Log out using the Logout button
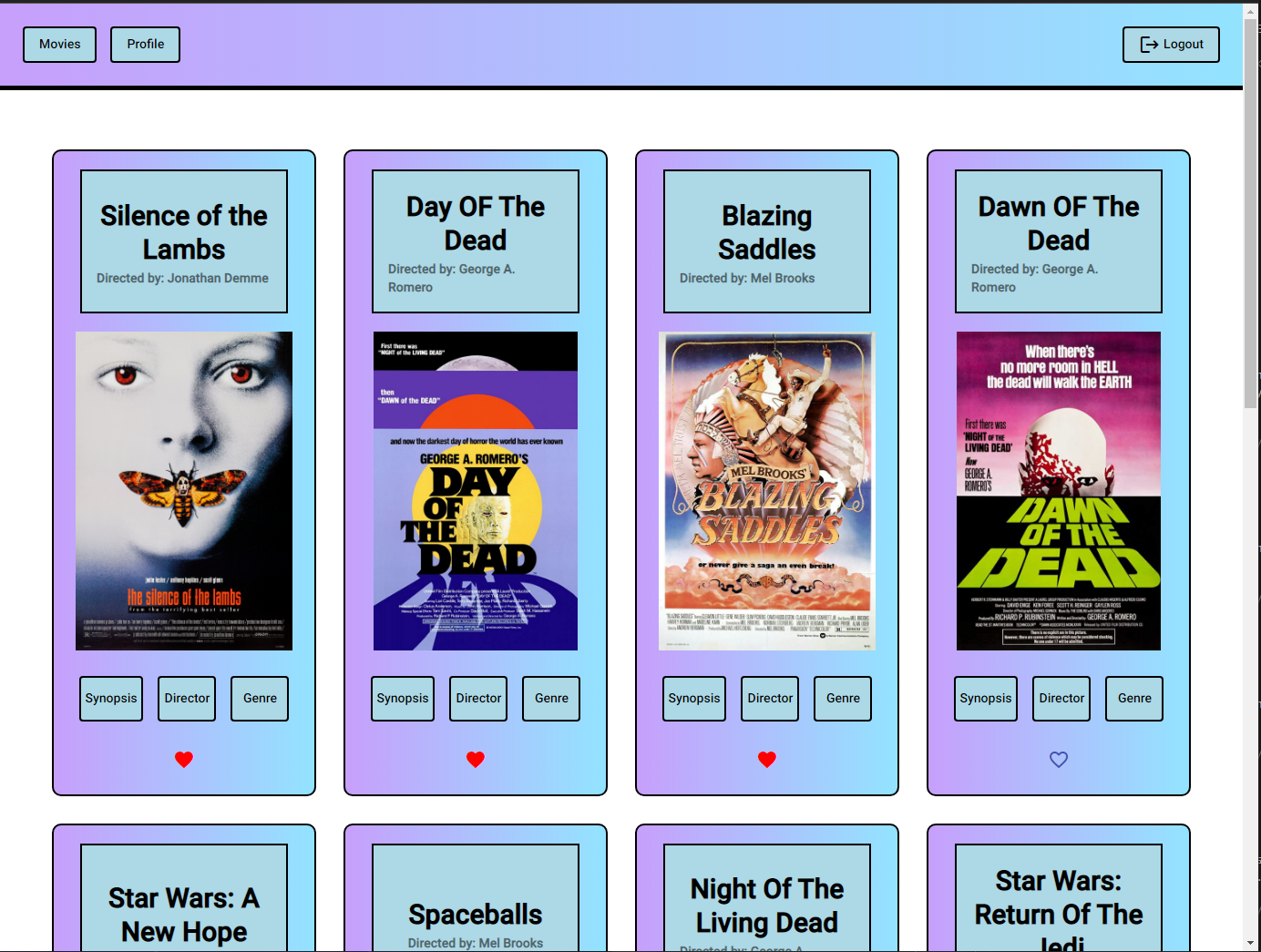Image resolution: width=1261 pixels, height=952 pixels. [x=1171, y=45]
